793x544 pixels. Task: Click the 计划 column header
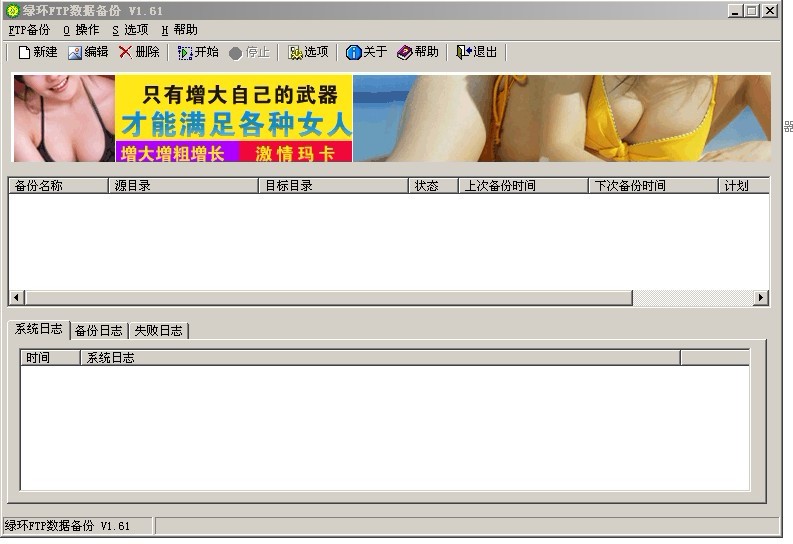pyautogui.click(x=744, y=186)
